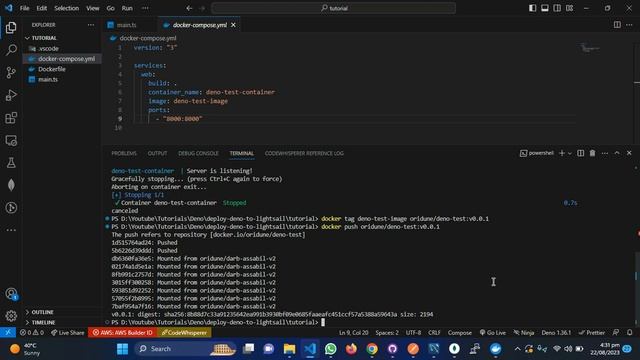This screenshot has width=640, height=360.
Task: Click Live Share in status bar
Action: point(68,333)
